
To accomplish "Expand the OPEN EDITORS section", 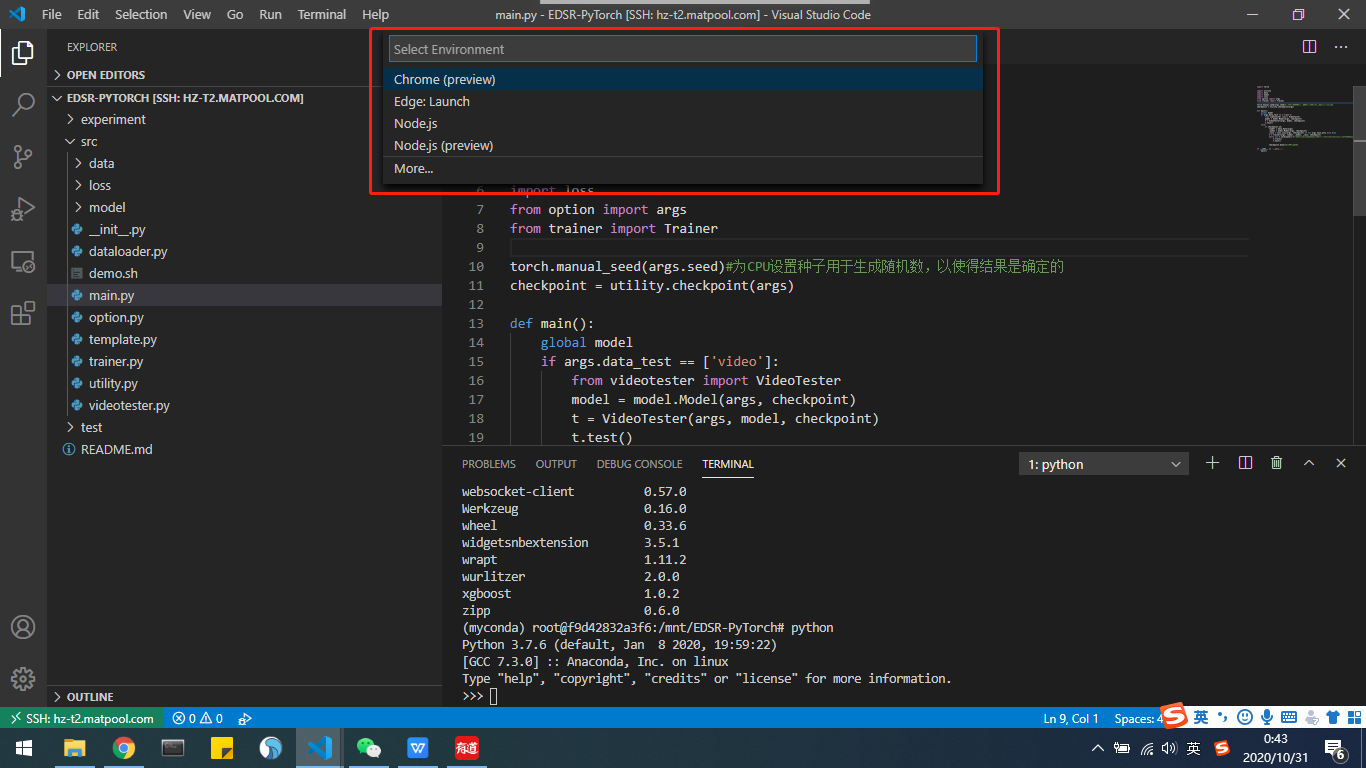I will click(244, 75).
